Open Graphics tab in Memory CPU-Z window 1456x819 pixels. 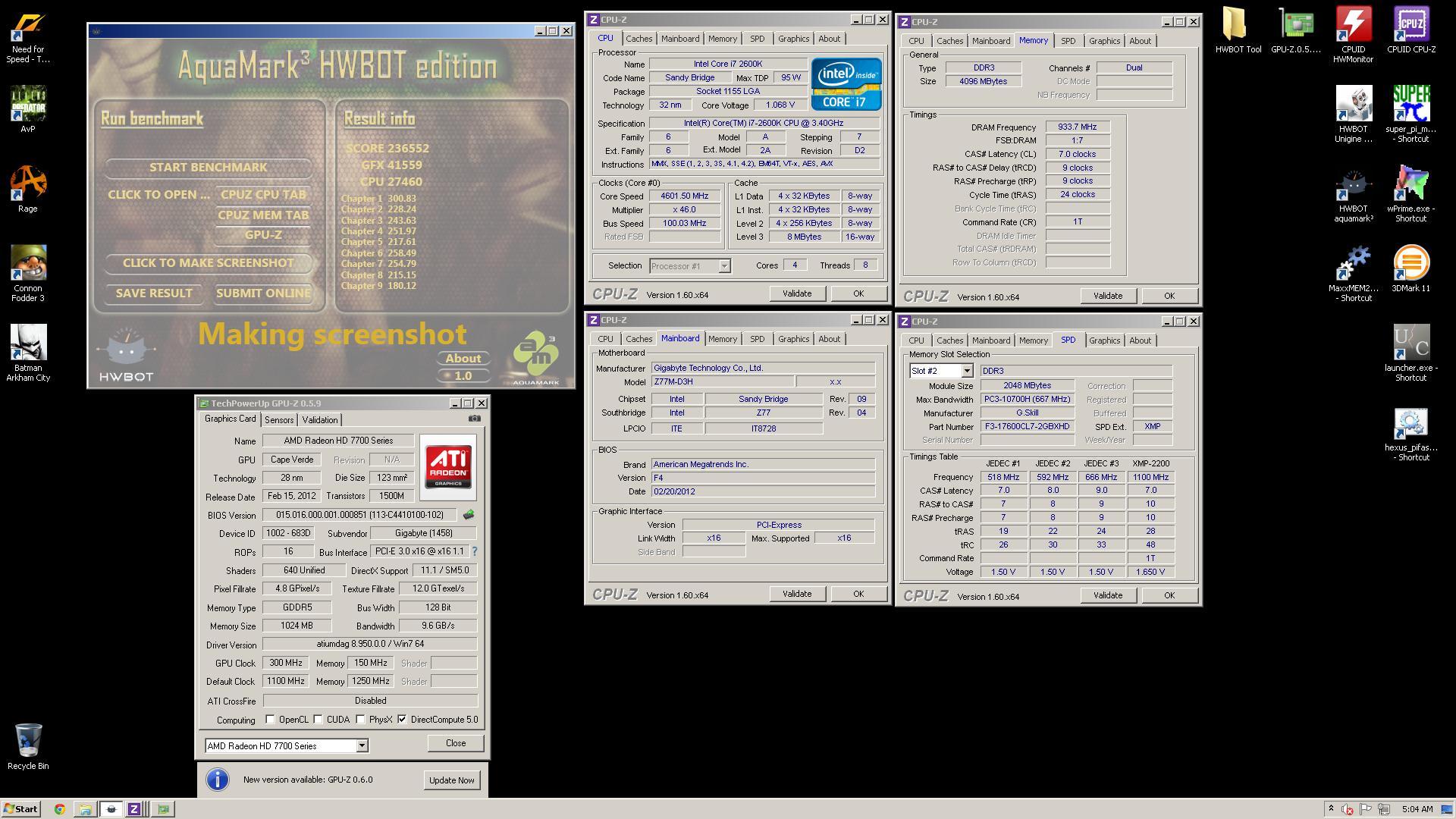coord(1104,41)
